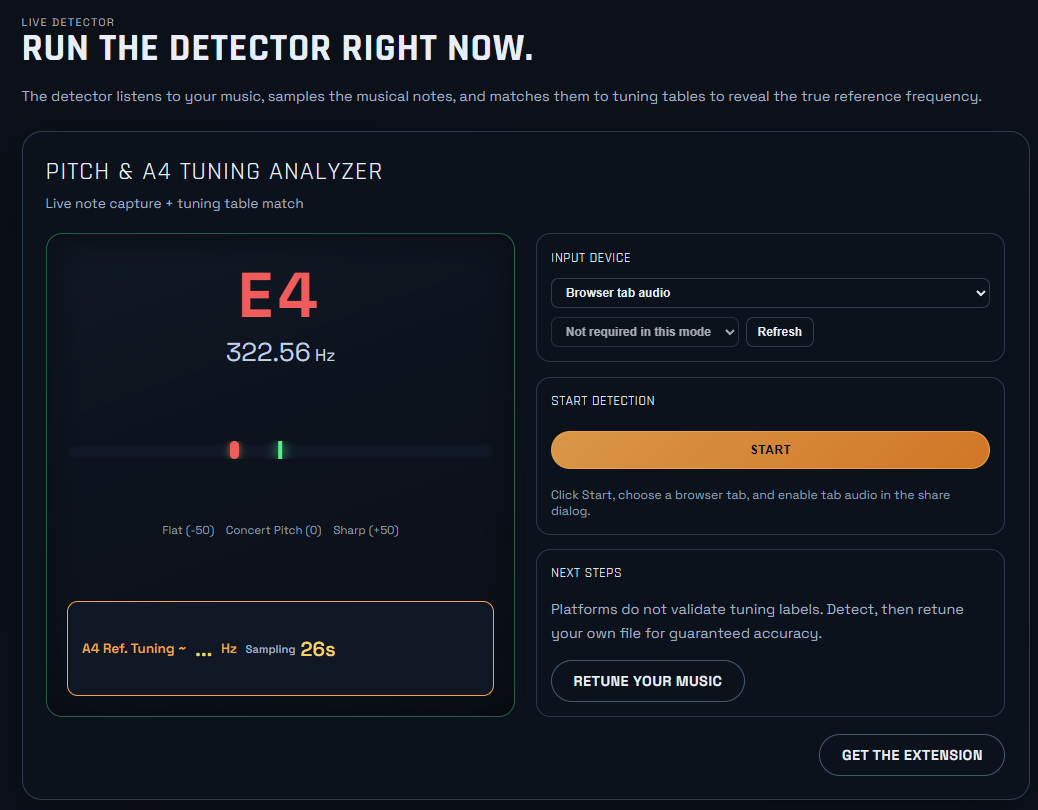Click the 322.56 Hz frequency readout
This screenshot has width=1038, height=810.
279,353
